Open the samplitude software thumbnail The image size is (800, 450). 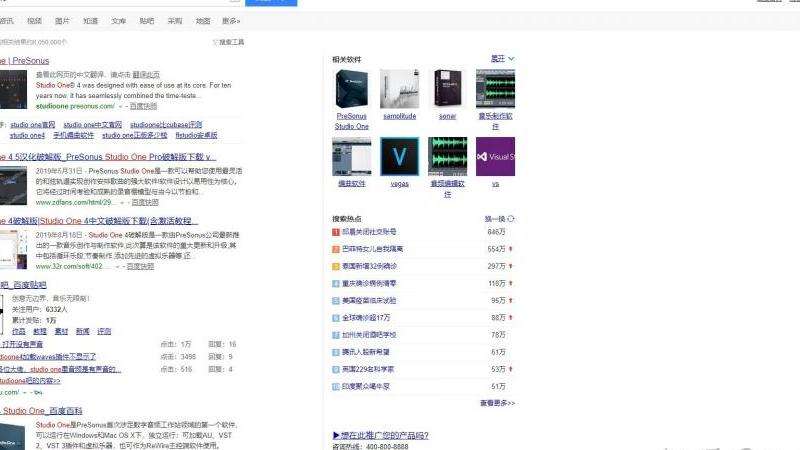pyautogui.click(x=399, y=89)
